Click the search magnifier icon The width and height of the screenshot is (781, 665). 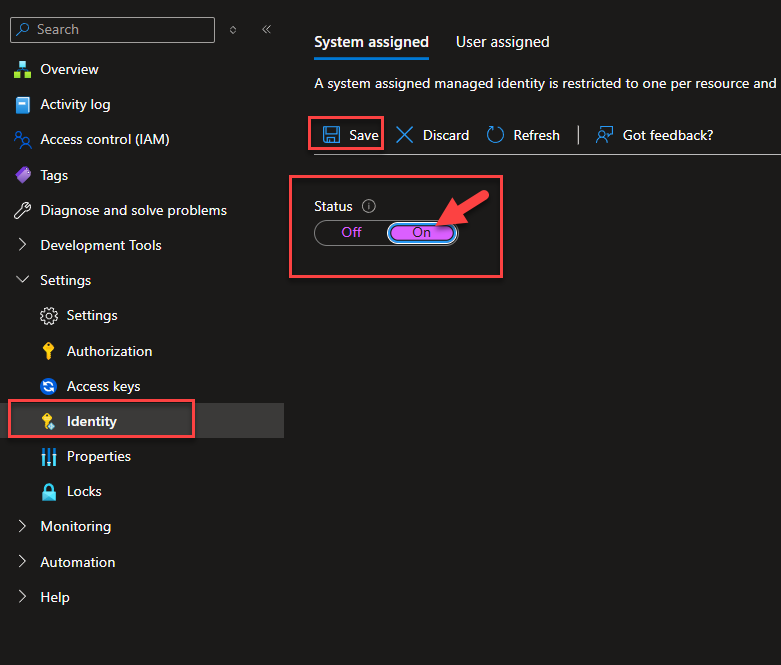point(23,29)
